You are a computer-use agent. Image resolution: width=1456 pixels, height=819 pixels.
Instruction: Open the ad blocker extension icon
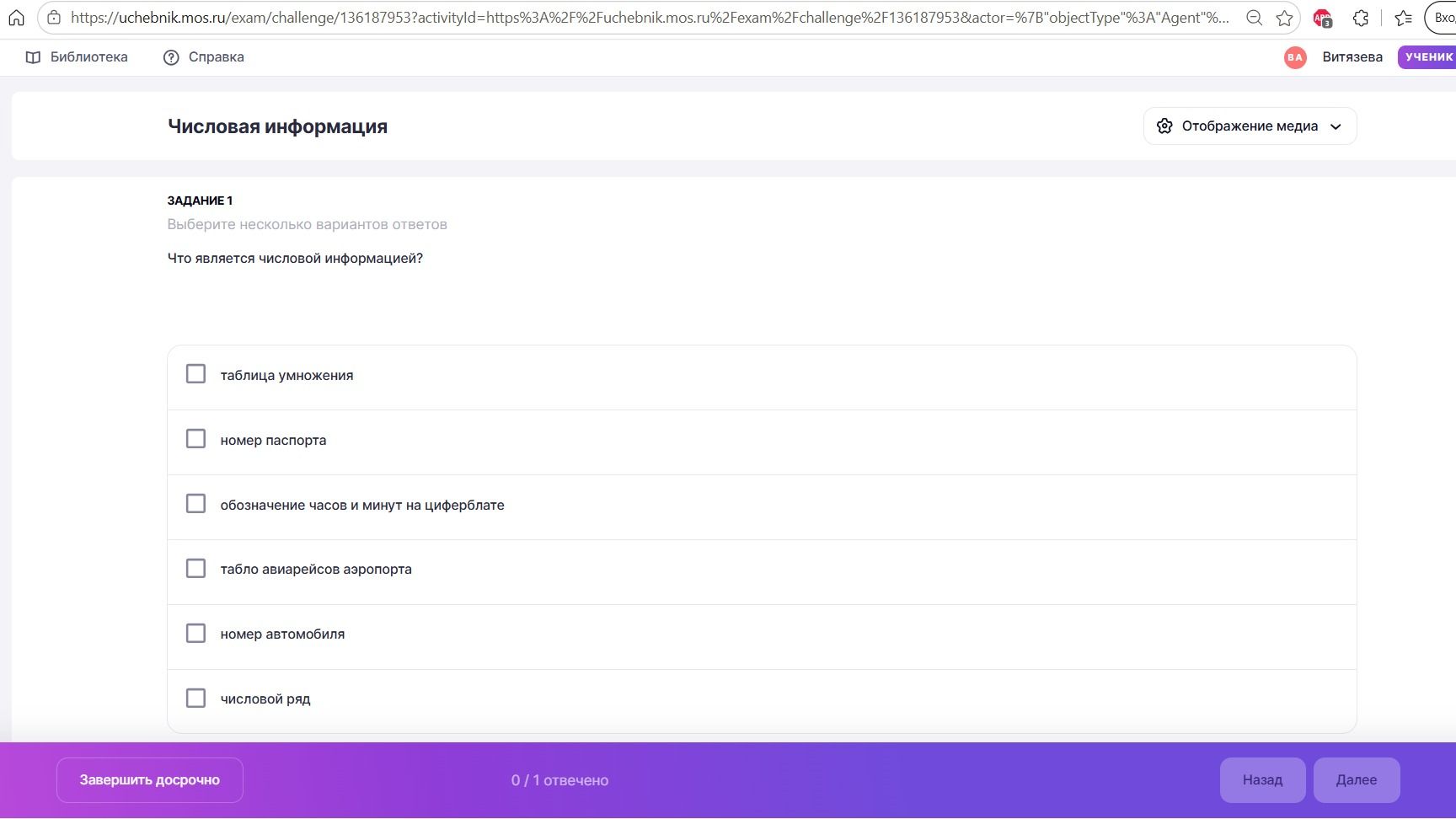click(x=1322, y=18)
